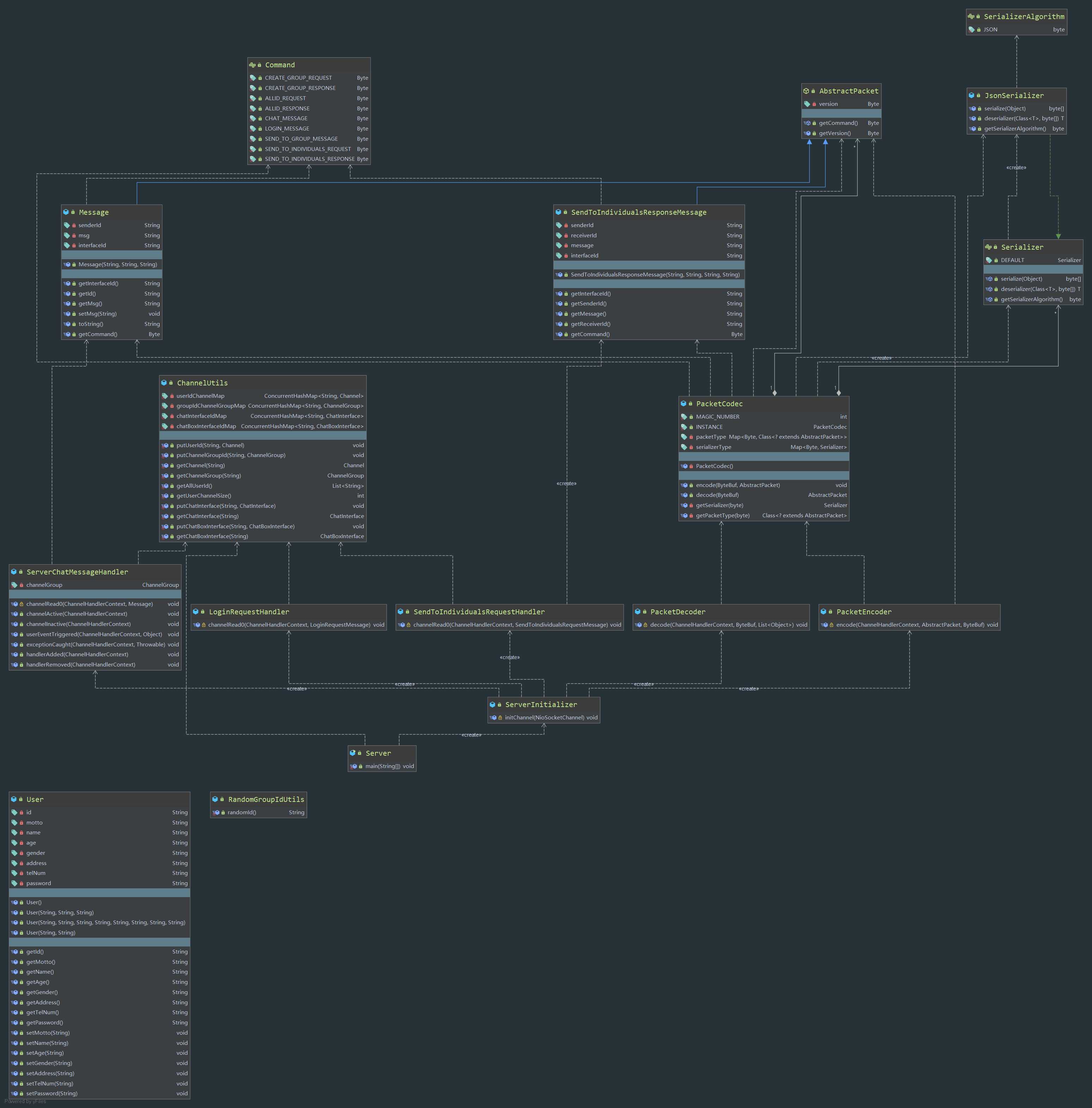Select putChatBoxInterface method in ChannelUtils
Screen dimensions: 1092x1108
pyautogui.click(x=263, y=526)
